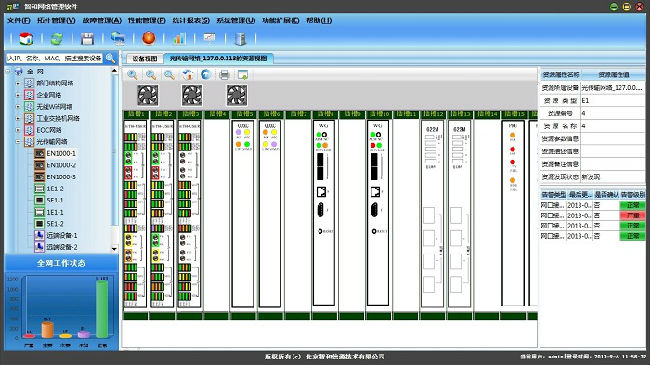The height and width of the screenshot is (365, 650).
Task: Click the red alarm ball icon
Action: click(148, 38)
